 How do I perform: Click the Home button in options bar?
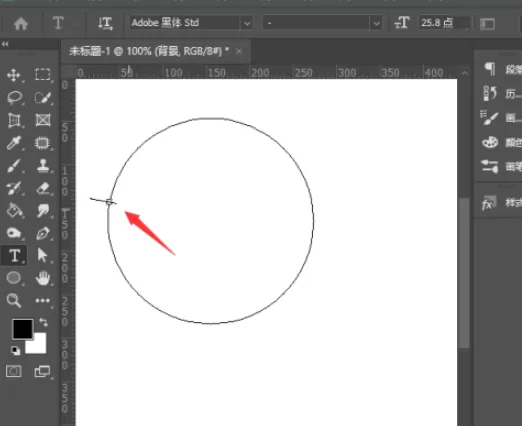(x=21, y=24)
